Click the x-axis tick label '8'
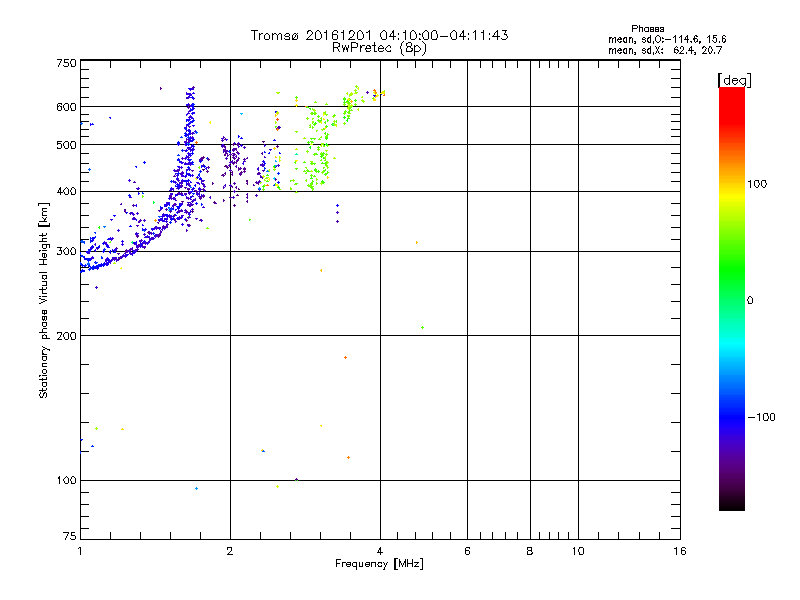Image resolution: width=800 pixels, height=600 pixels. click(x=530, y=551)
